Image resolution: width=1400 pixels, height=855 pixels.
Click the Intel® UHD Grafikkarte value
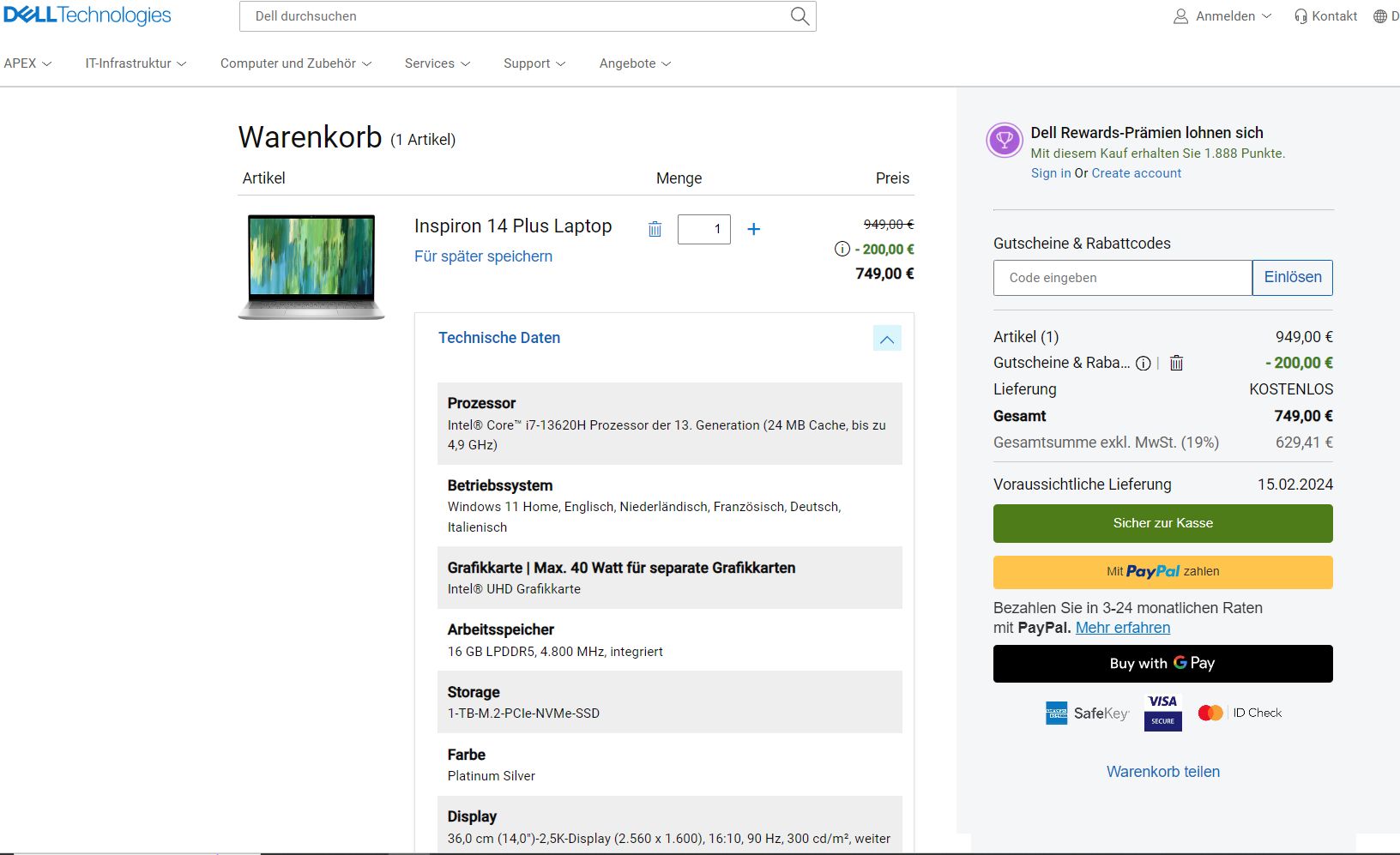(514, 589)
